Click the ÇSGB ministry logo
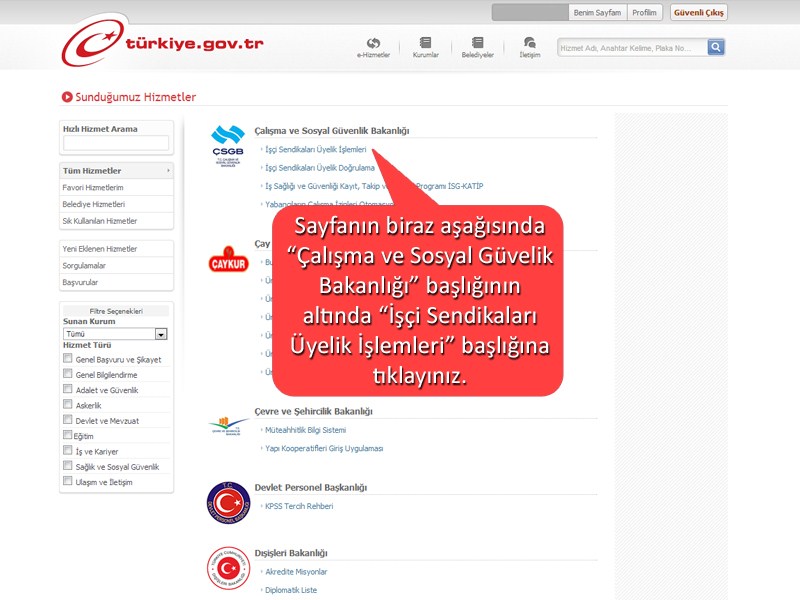 tap(228, 146)
